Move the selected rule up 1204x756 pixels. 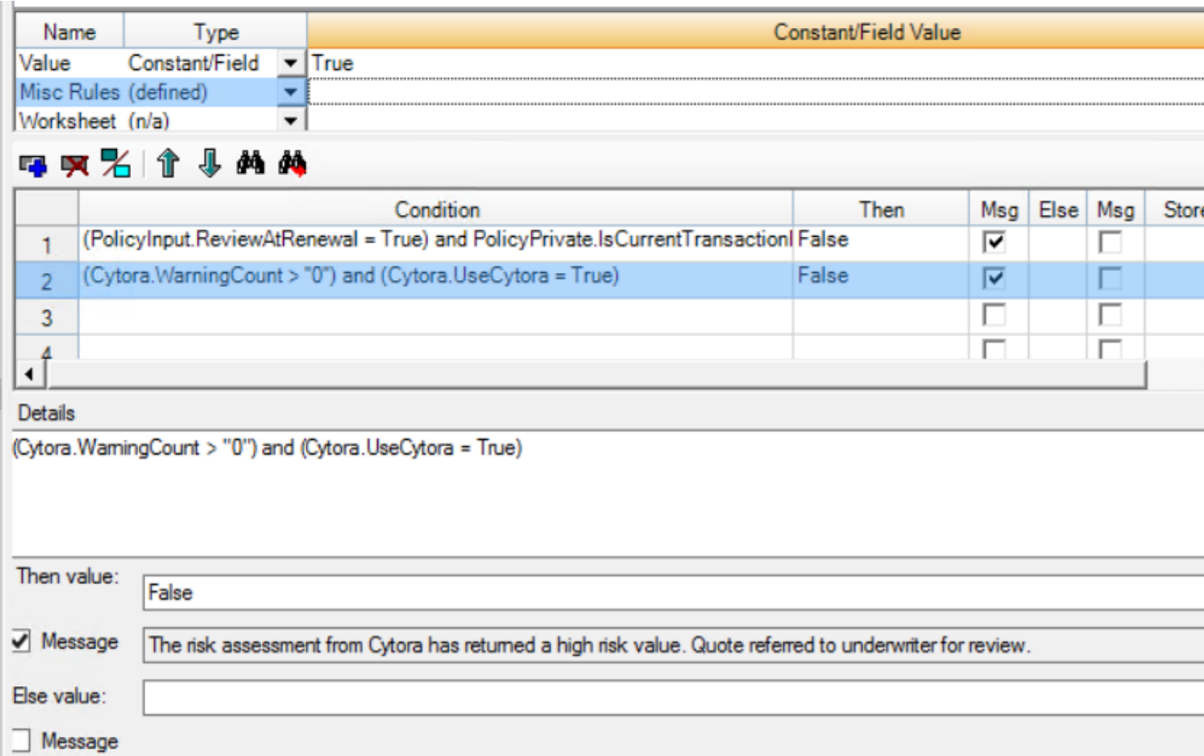(168, 164)
